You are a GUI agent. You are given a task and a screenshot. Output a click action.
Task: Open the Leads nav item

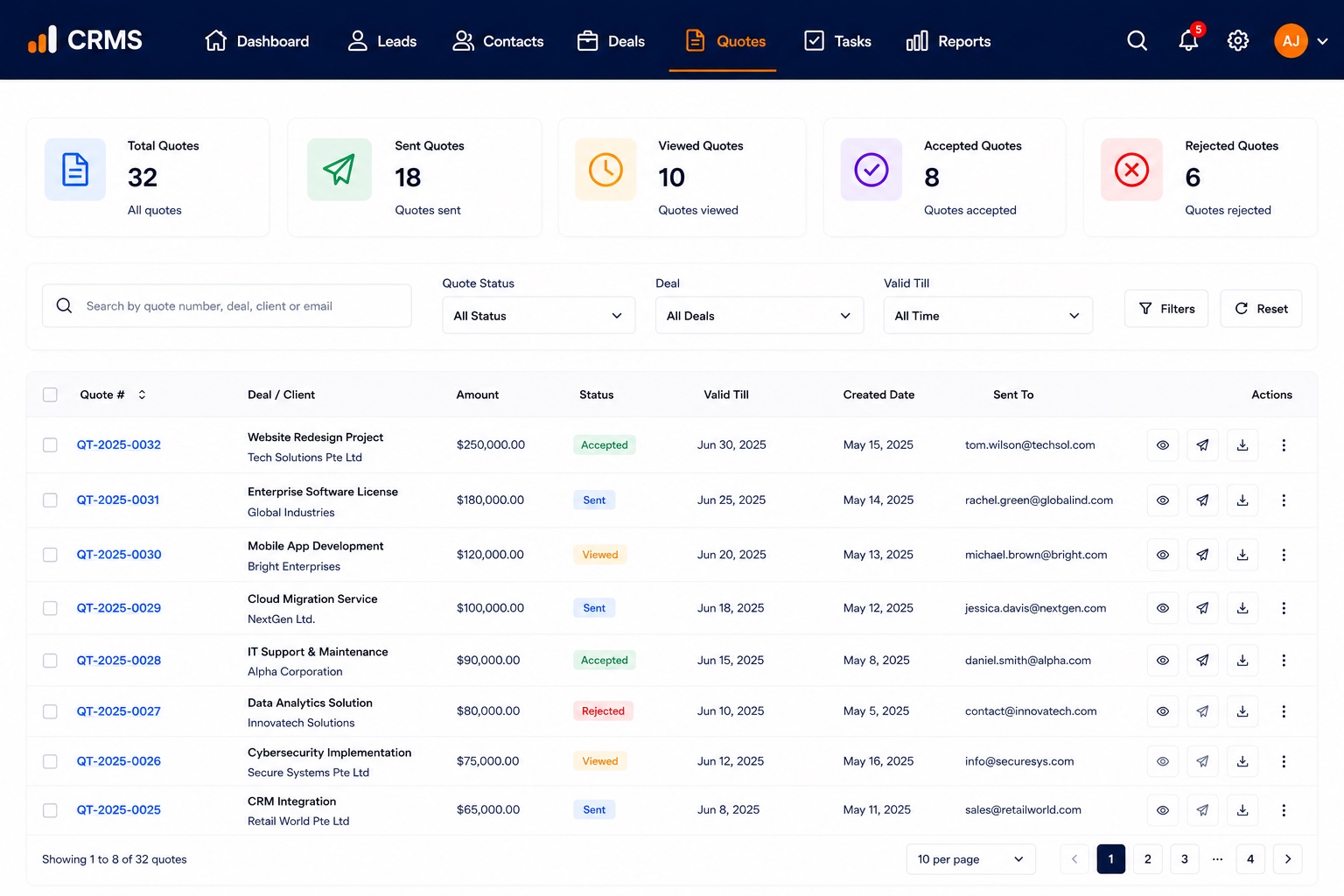click(381, 41)
